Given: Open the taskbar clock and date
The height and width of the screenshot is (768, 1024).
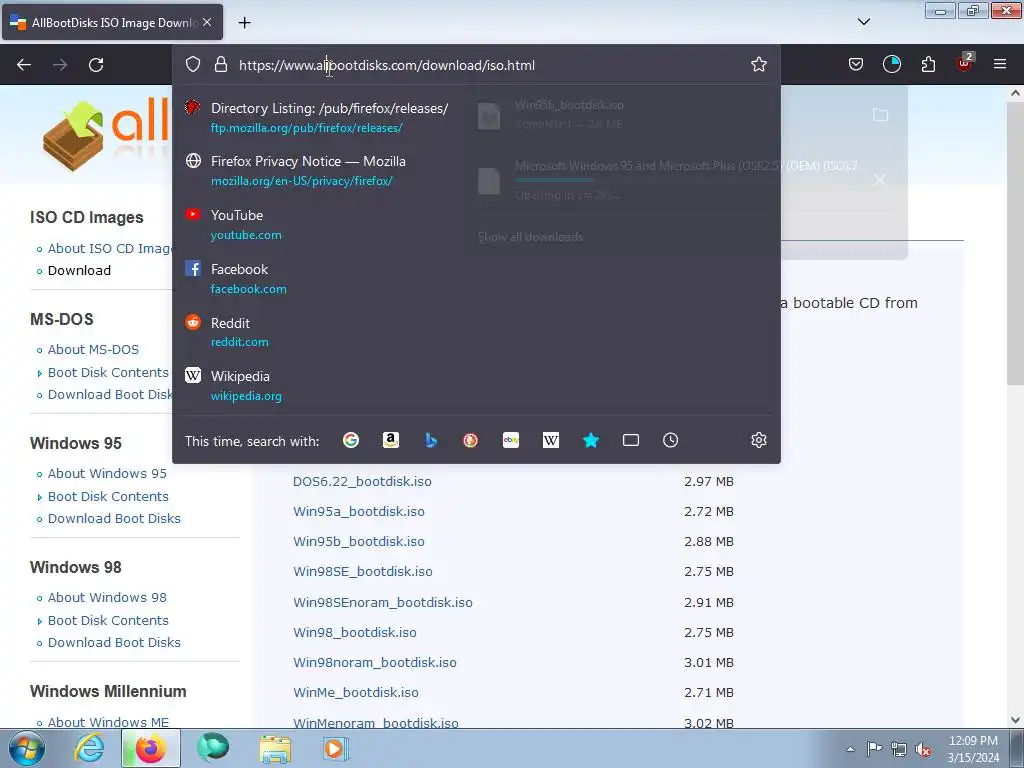Looking at the screenshot, I should [x=973, y=749].
